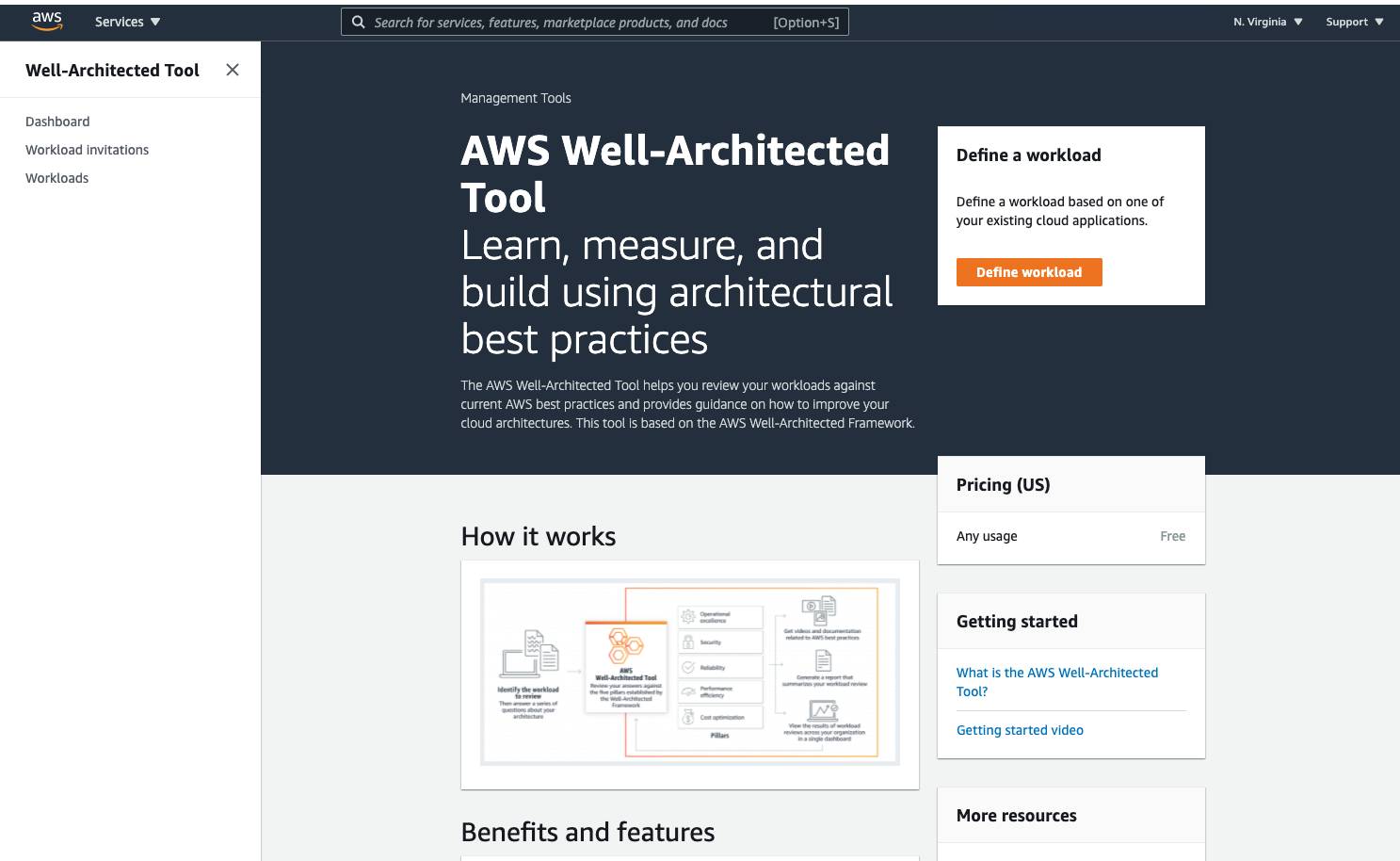1400x861 pixels.
Task: Open the Getting started video link
Action: [x=1020, y=730]
